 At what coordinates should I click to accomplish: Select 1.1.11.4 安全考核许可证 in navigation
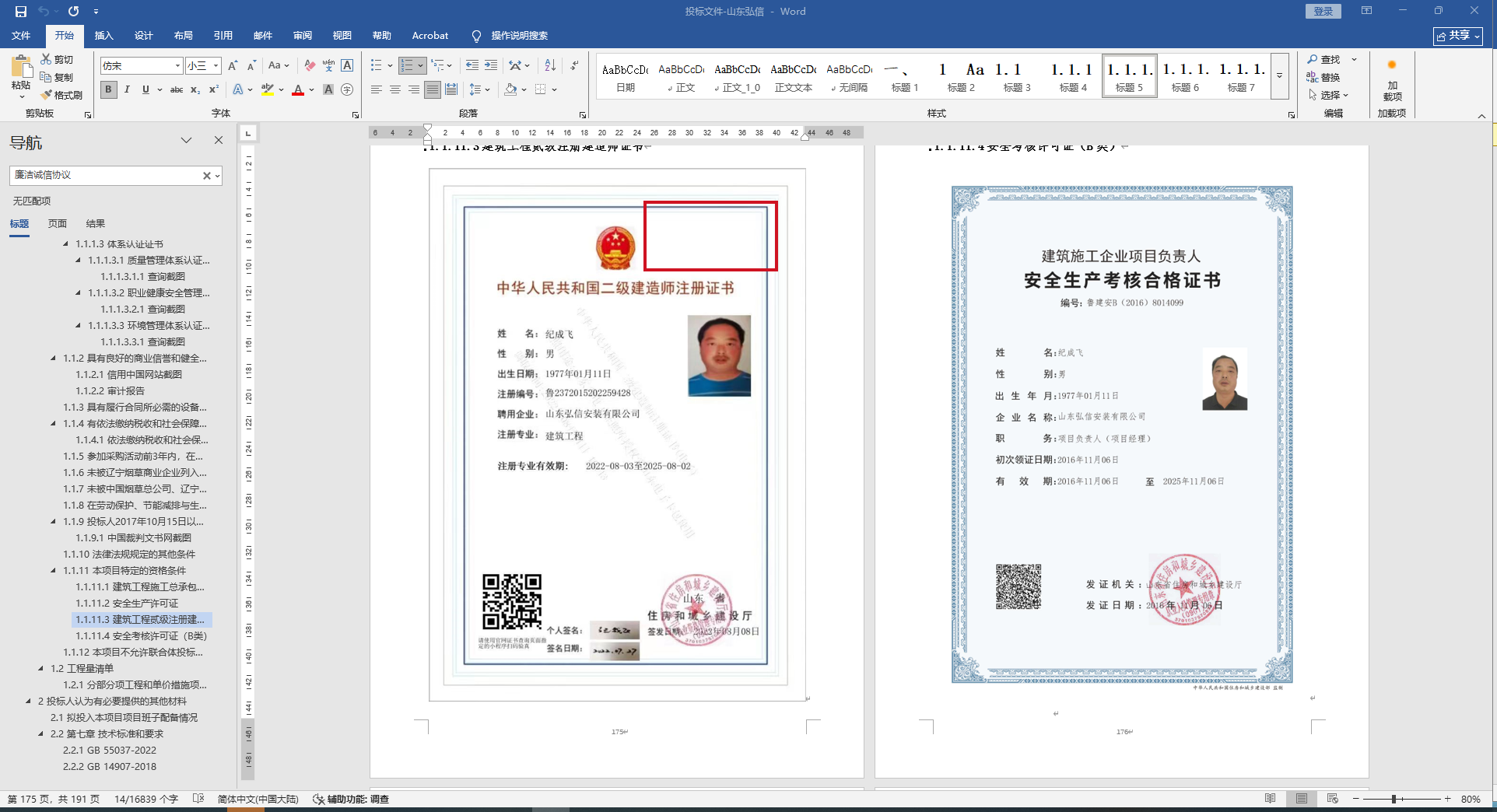(x=141, y=636)
